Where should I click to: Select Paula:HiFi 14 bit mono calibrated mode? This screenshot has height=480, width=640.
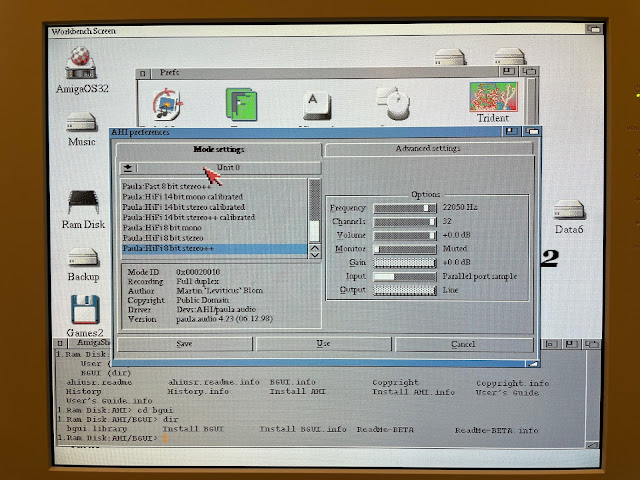[214, 197]
